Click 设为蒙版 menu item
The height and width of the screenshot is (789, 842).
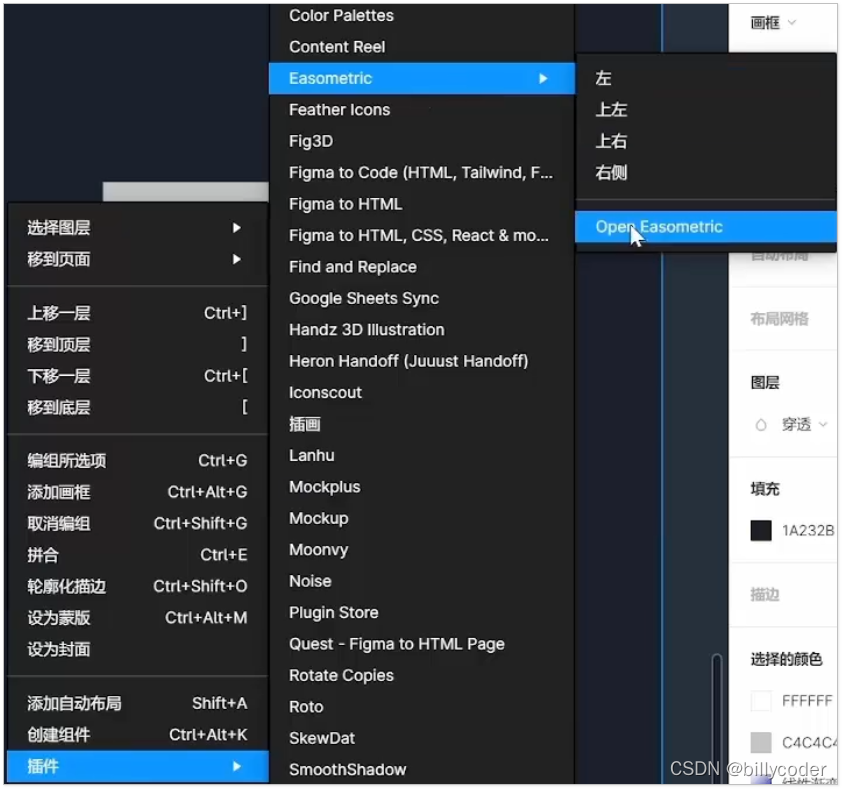(137, 618)
